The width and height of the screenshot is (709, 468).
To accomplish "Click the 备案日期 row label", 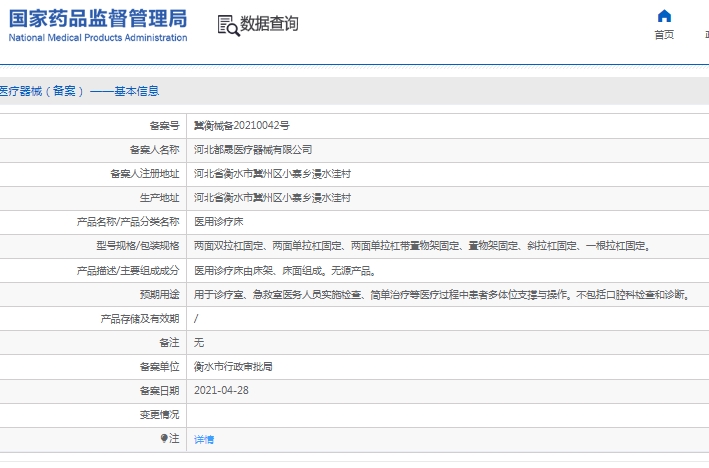I will point(160,391).
